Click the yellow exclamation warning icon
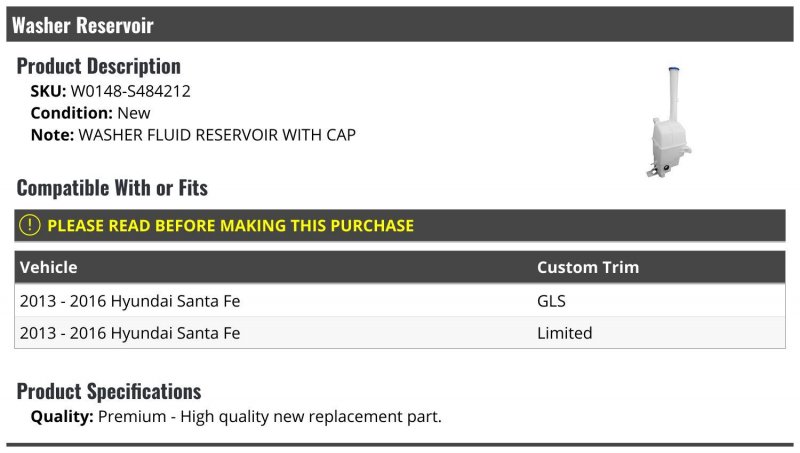This screenshot has width=800, height=453. point(30,225)
